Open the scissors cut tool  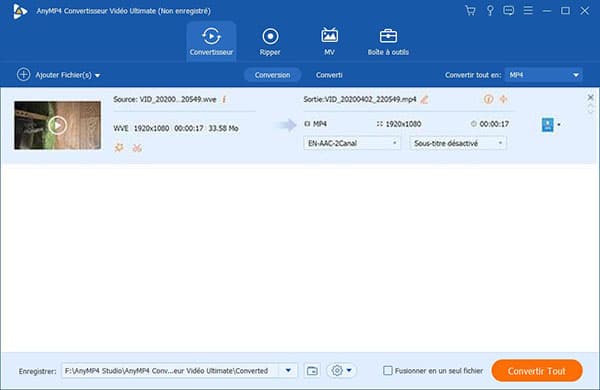[137, 148]
